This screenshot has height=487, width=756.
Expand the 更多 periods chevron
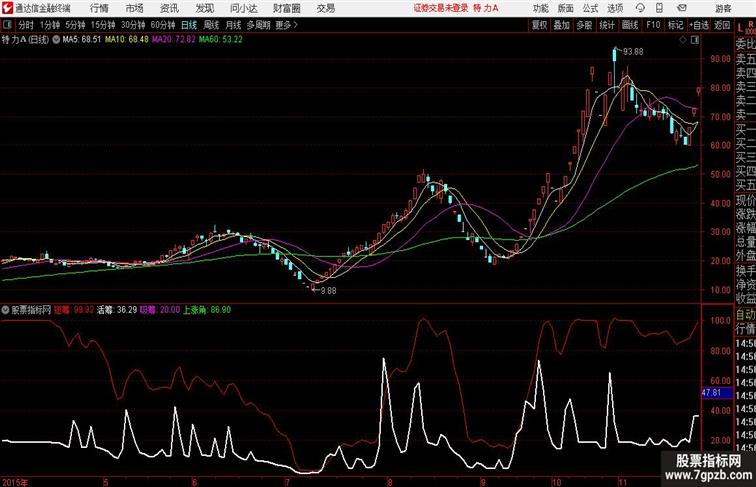(296, 25)
